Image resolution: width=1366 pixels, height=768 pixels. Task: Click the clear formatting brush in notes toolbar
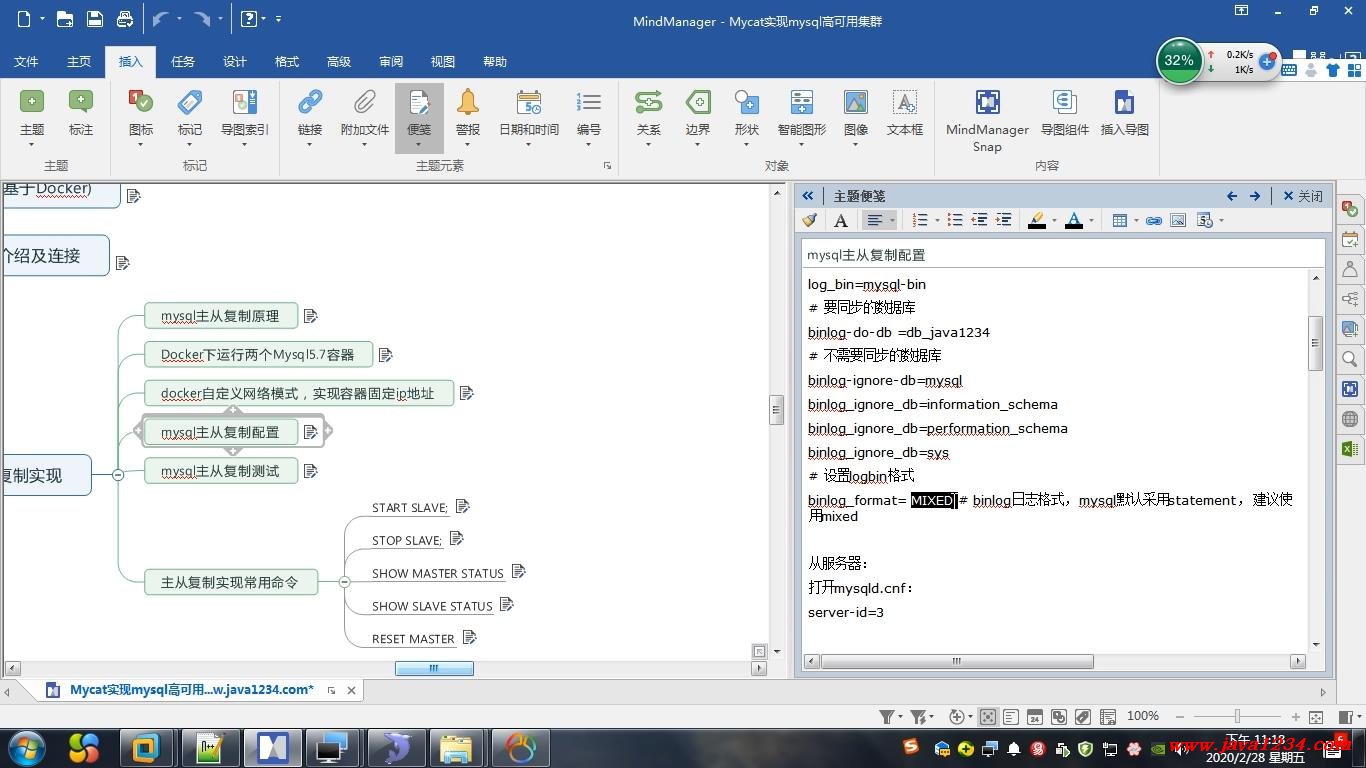pos(810,220)
